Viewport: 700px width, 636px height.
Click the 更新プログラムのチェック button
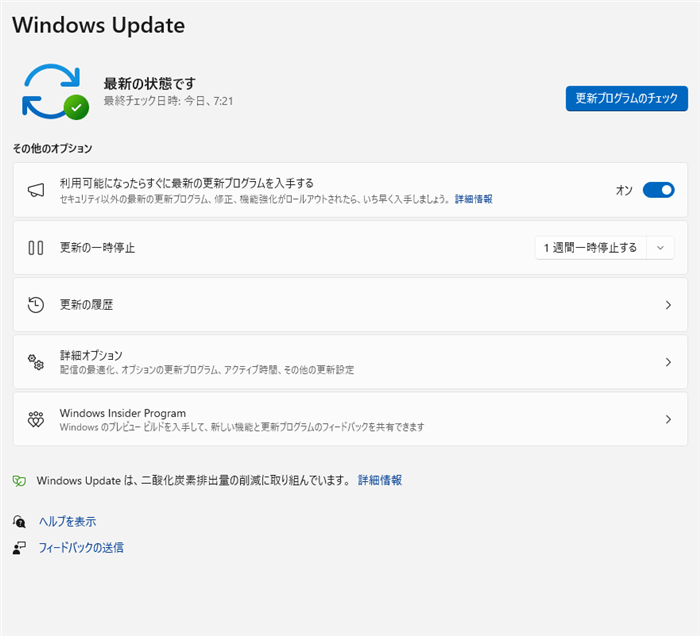(627, 98)
